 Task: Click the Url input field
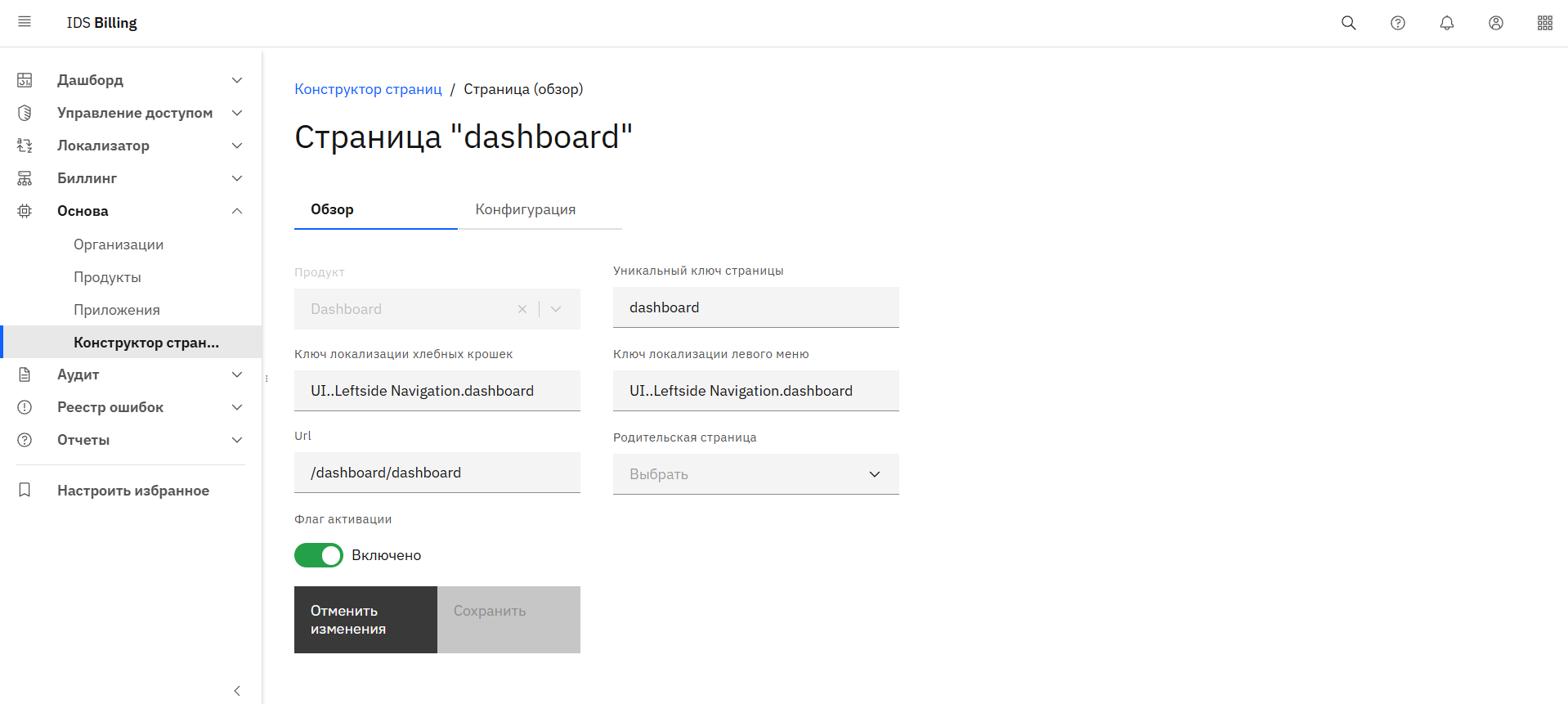coord(437,473)
